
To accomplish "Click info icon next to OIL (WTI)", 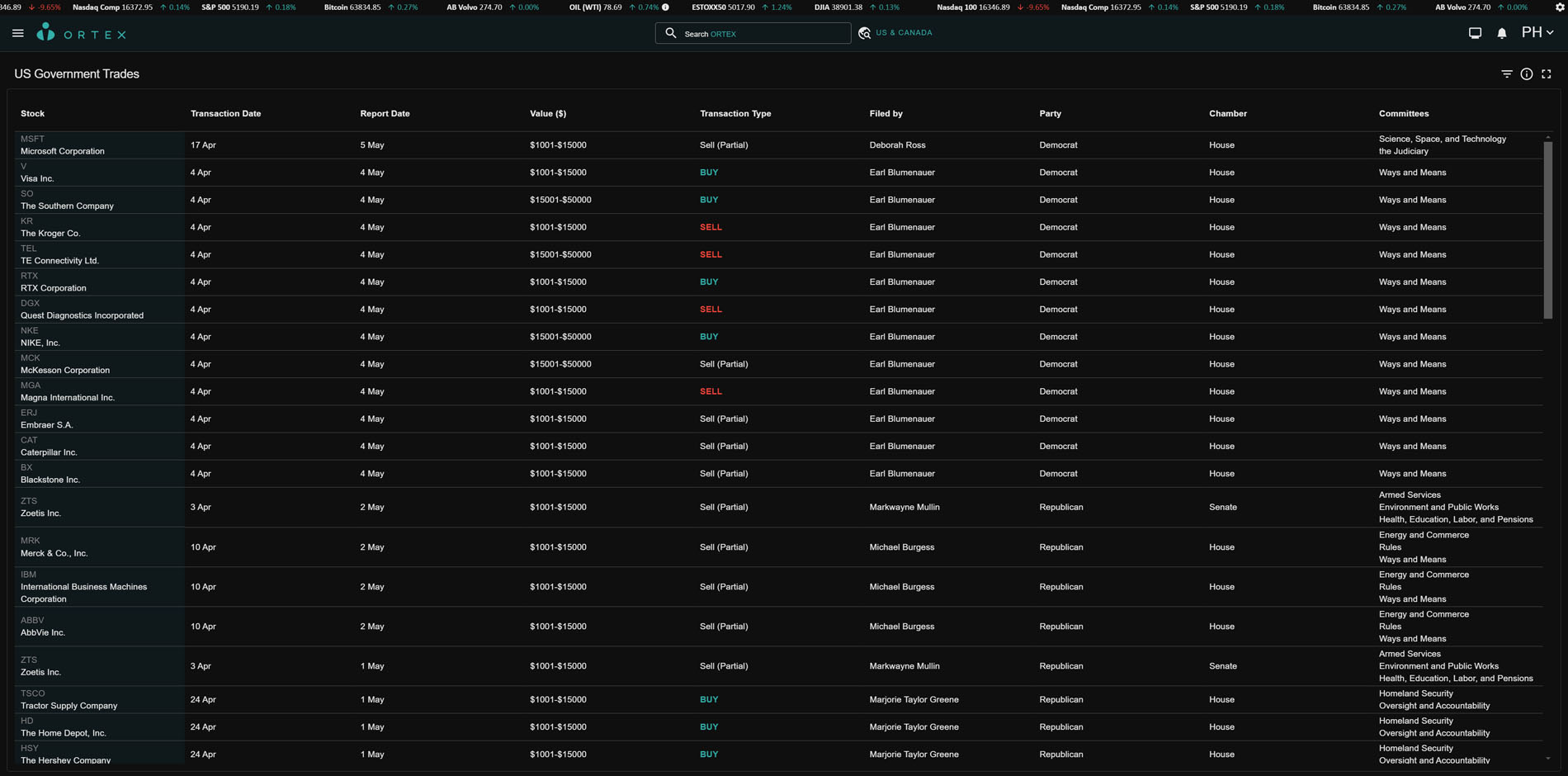I will coord(666,7).
